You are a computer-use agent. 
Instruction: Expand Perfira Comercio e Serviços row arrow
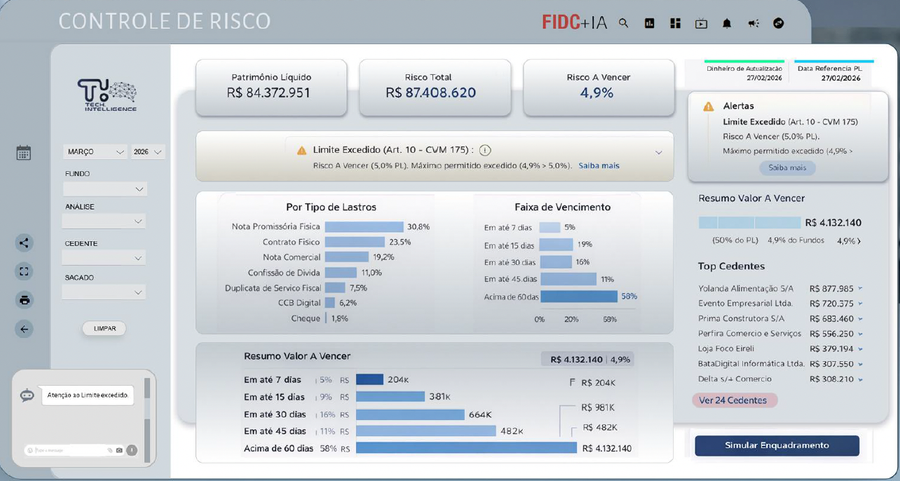point(860,333)
